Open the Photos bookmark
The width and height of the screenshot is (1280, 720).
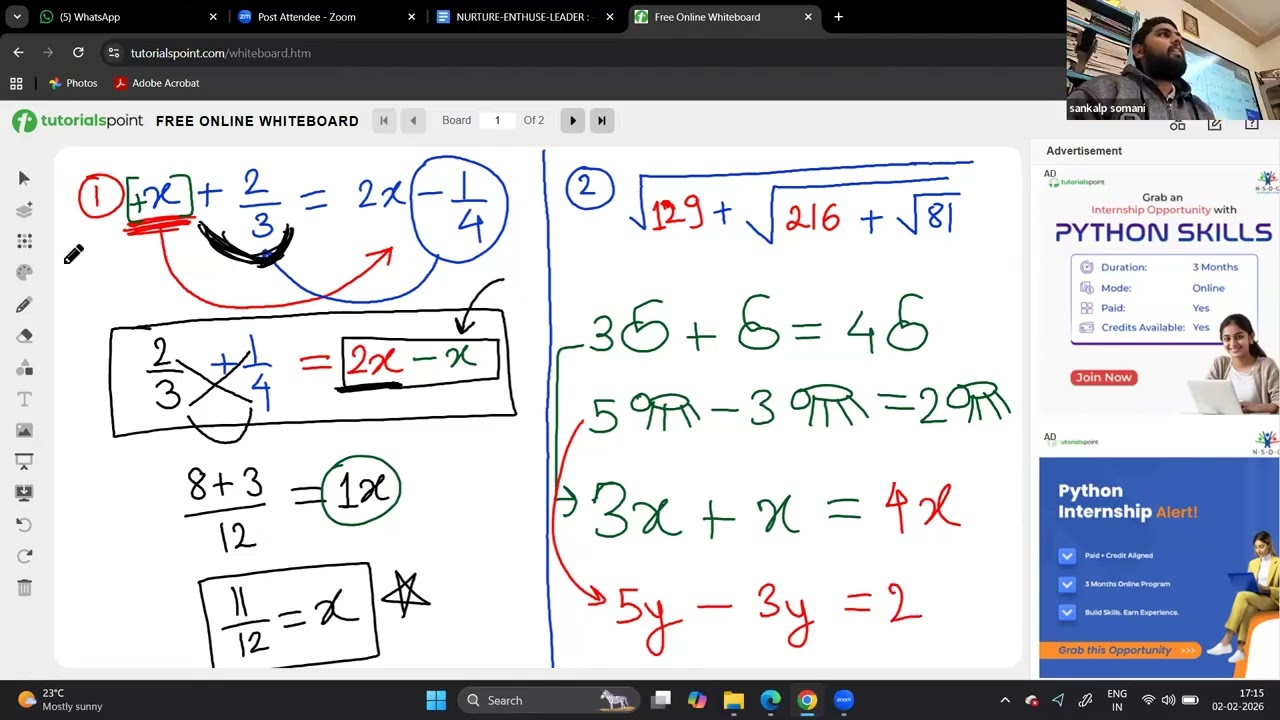pos(72,83)
